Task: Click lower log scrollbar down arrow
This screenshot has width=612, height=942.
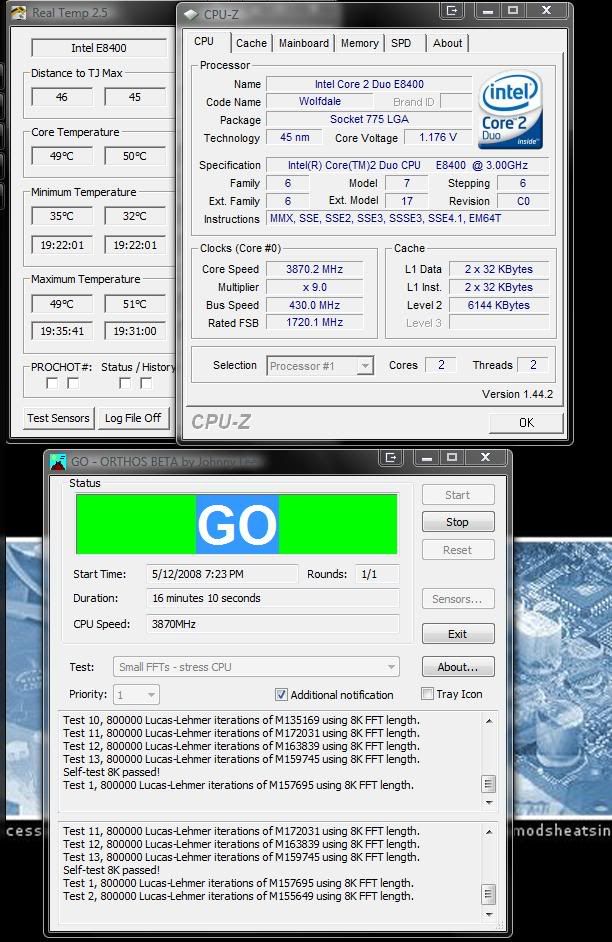Action: 489,914
